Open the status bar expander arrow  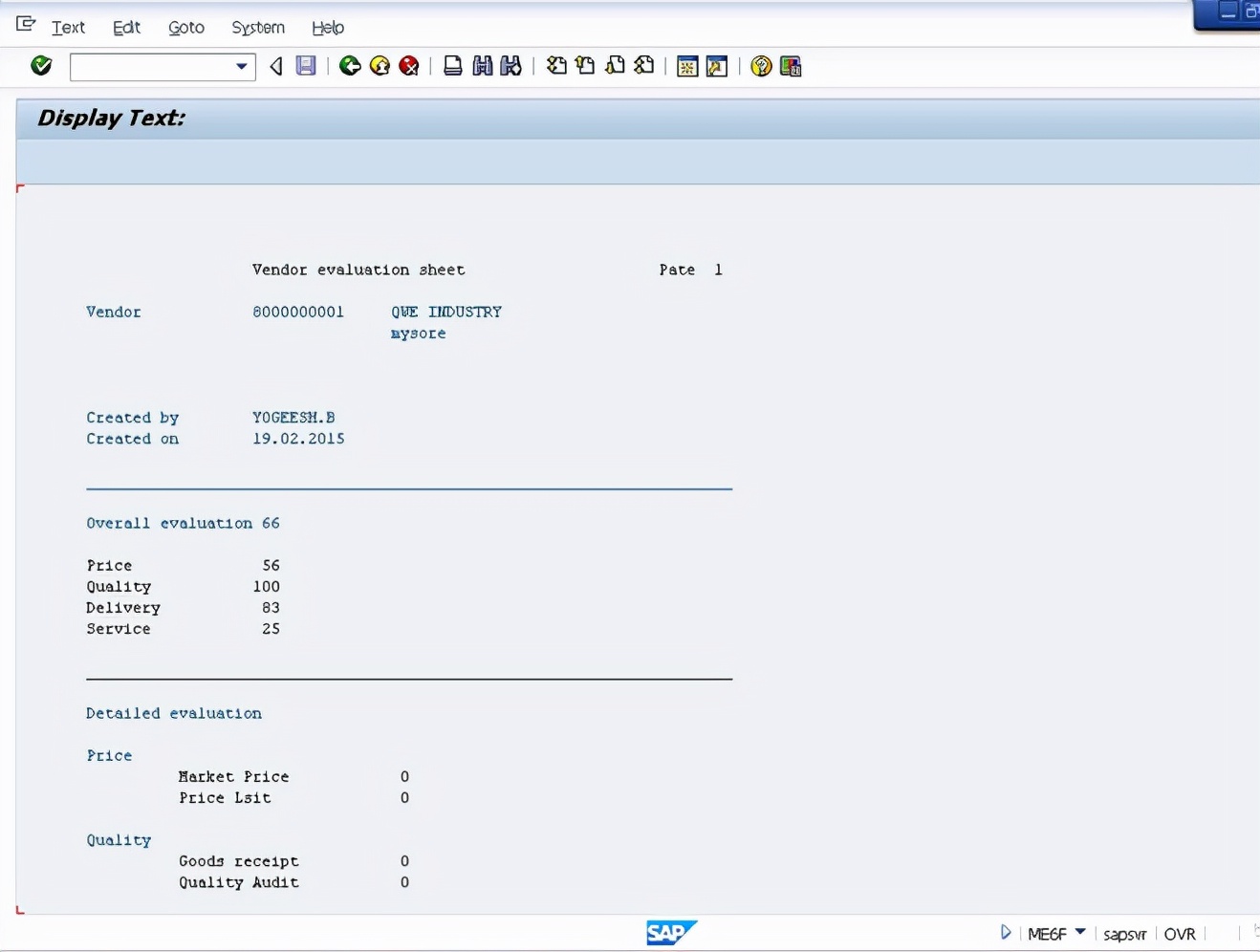pos(1006,933)
